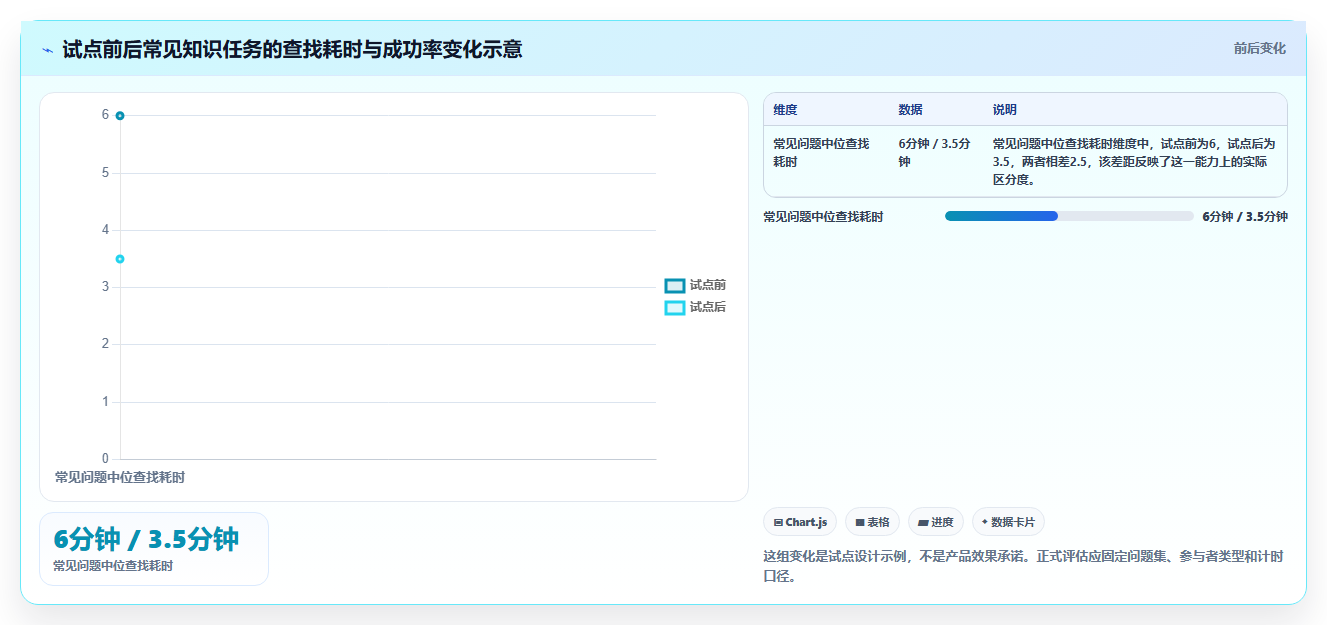Image resolution: width=1327 pixels, height=625 pixels.
Task: Click the progress value 6分钟 / 3.5分钟
Action: (x=1245, y=217)
